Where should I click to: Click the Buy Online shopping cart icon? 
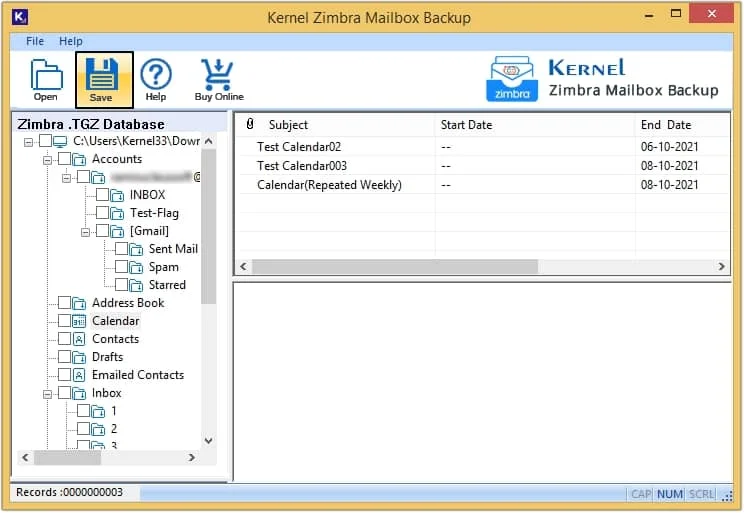(x=217, y=75)
